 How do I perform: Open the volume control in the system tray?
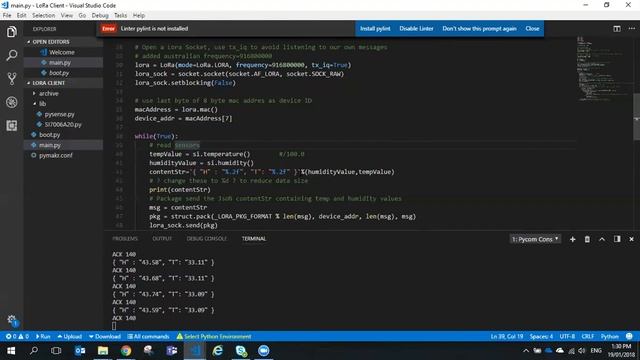tap(582, 351)
